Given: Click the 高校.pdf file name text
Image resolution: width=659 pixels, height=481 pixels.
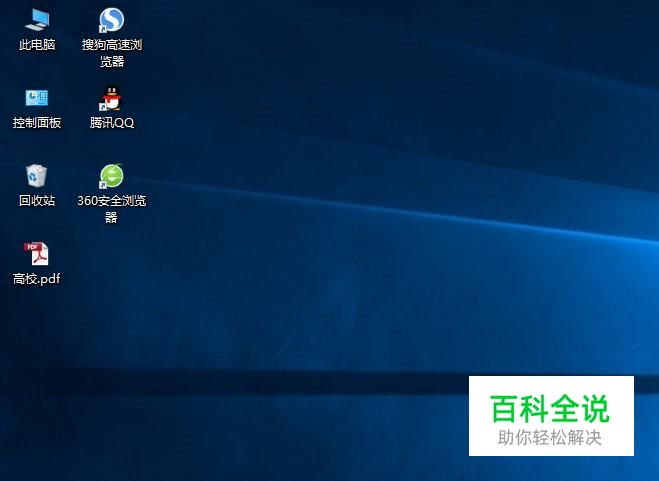Looking at the screenshot, I should (37, 278).
